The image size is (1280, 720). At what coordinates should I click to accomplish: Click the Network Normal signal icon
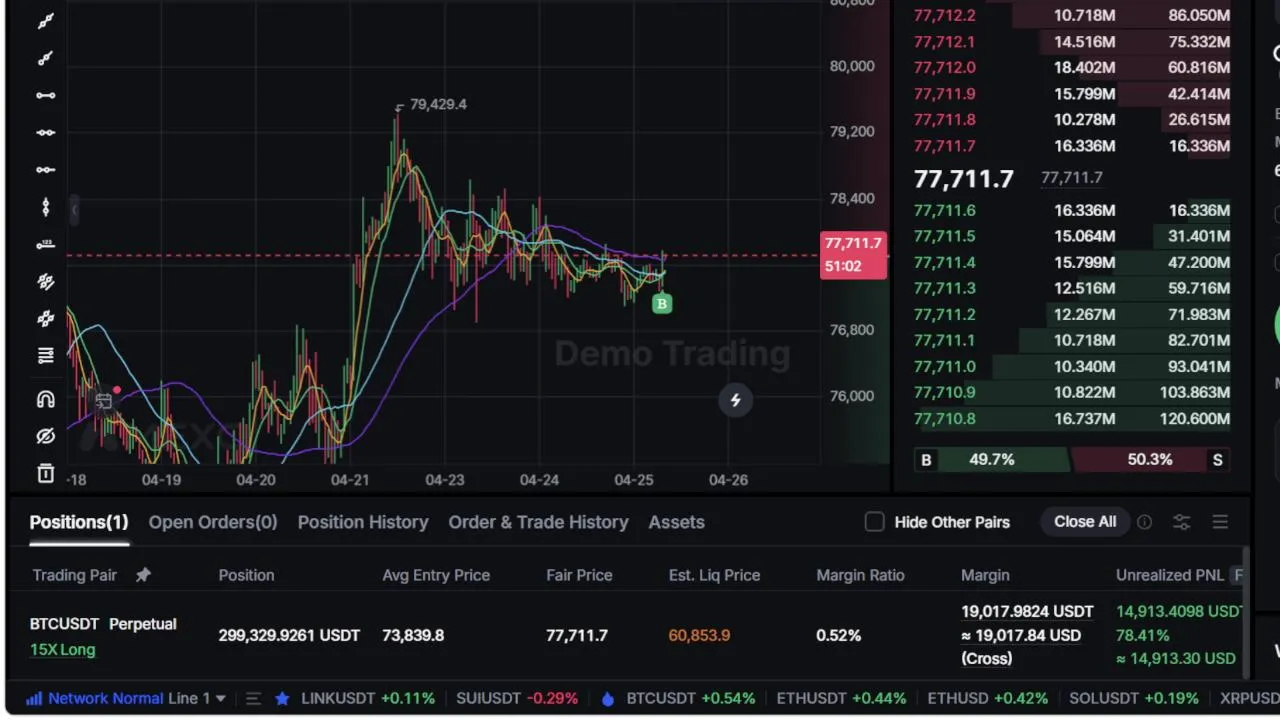pos(34,699)
